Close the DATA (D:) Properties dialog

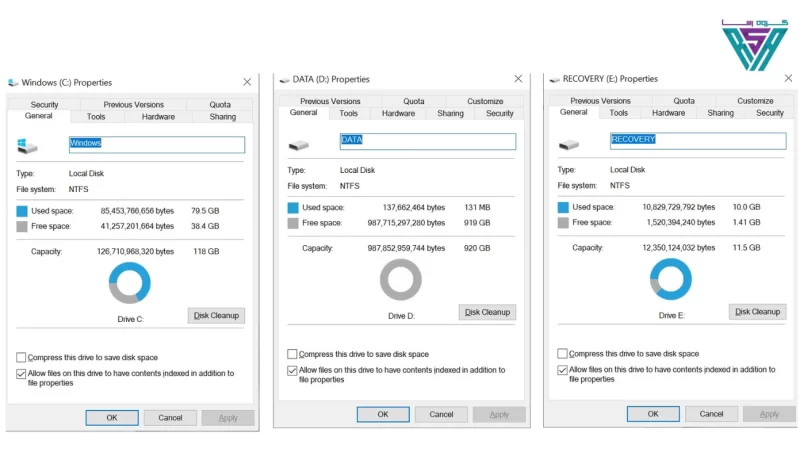click(518, 79)
